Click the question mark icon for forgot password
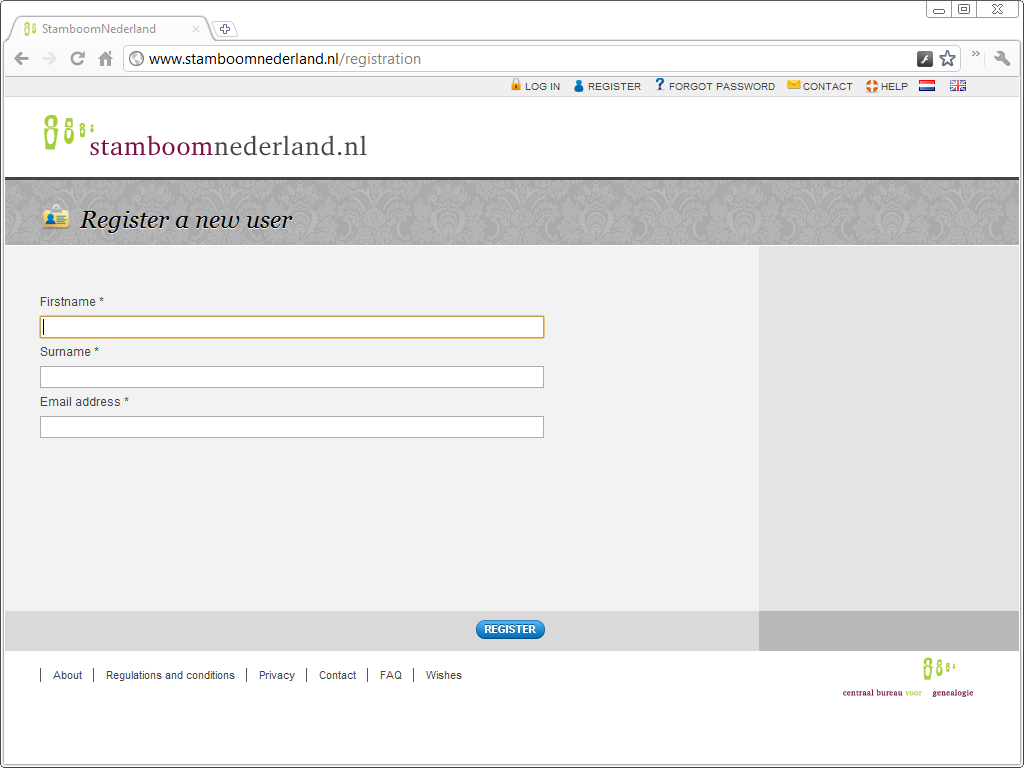 pyautogui.click(x=660, y=85)
